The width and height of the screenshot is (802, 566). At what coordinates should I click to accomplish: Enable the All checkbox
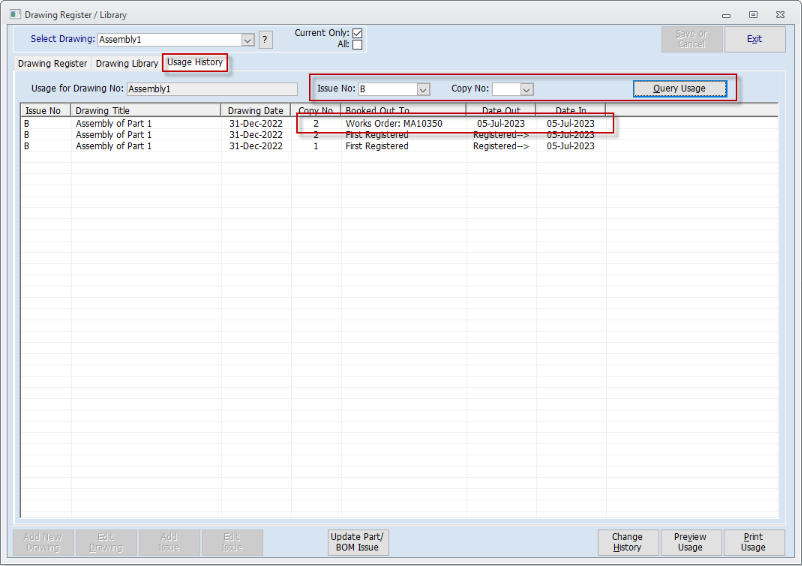point(357,45)
